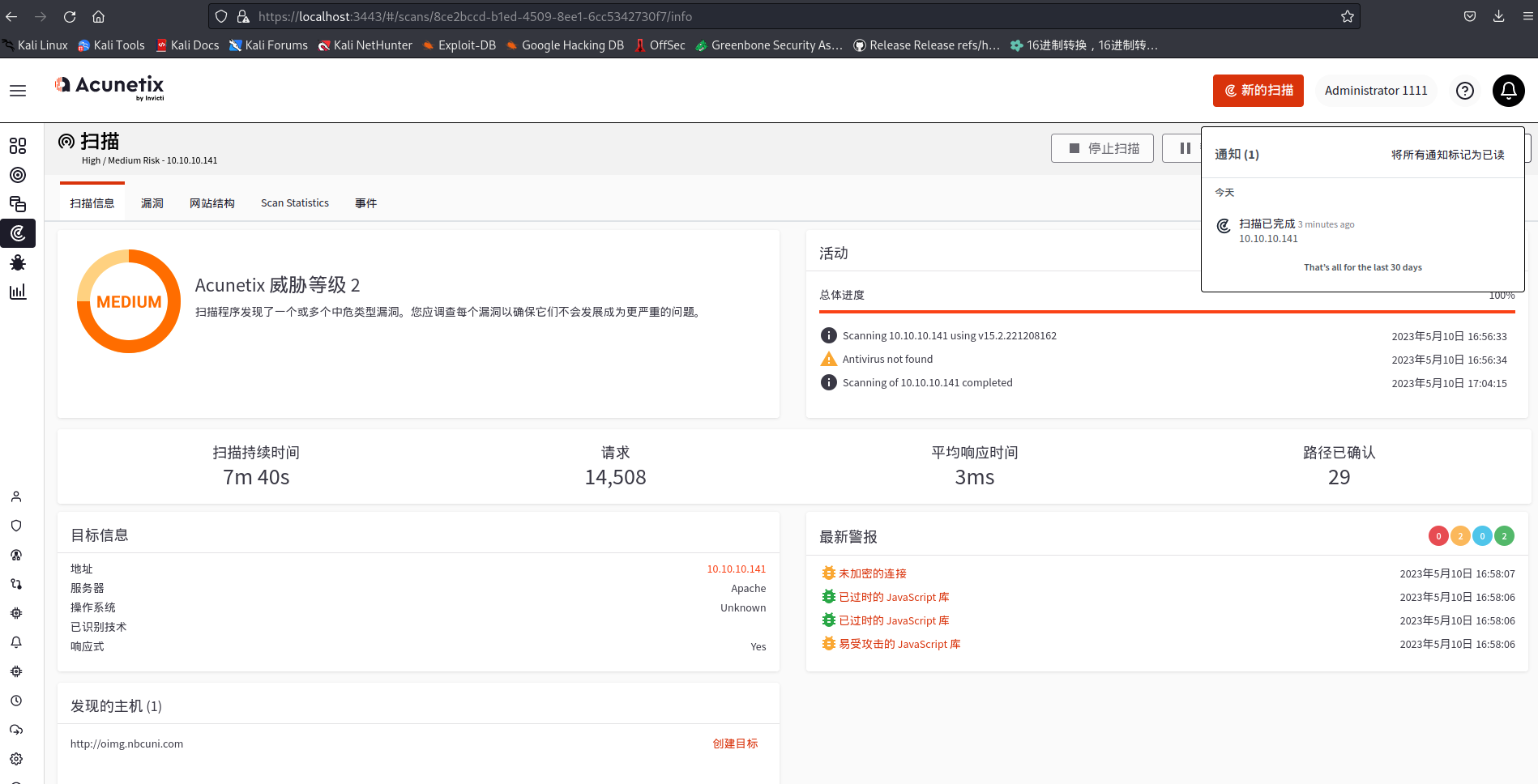Pause the scan with pause button
Image resolution: width=1538 pixels, height=784 pixels.
[x=1185, y=148]
